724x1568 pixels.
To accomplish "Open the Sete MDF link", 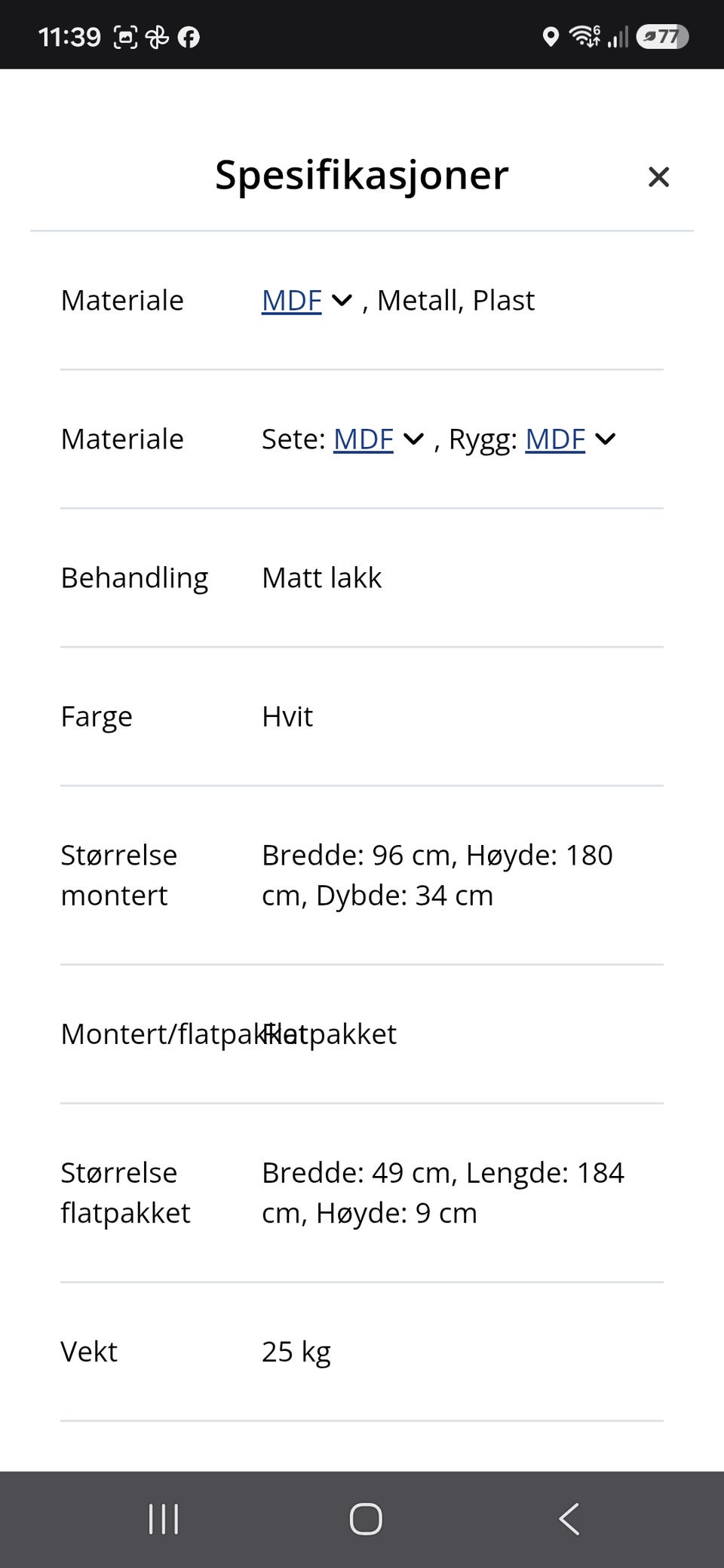I will coord(363,439).
